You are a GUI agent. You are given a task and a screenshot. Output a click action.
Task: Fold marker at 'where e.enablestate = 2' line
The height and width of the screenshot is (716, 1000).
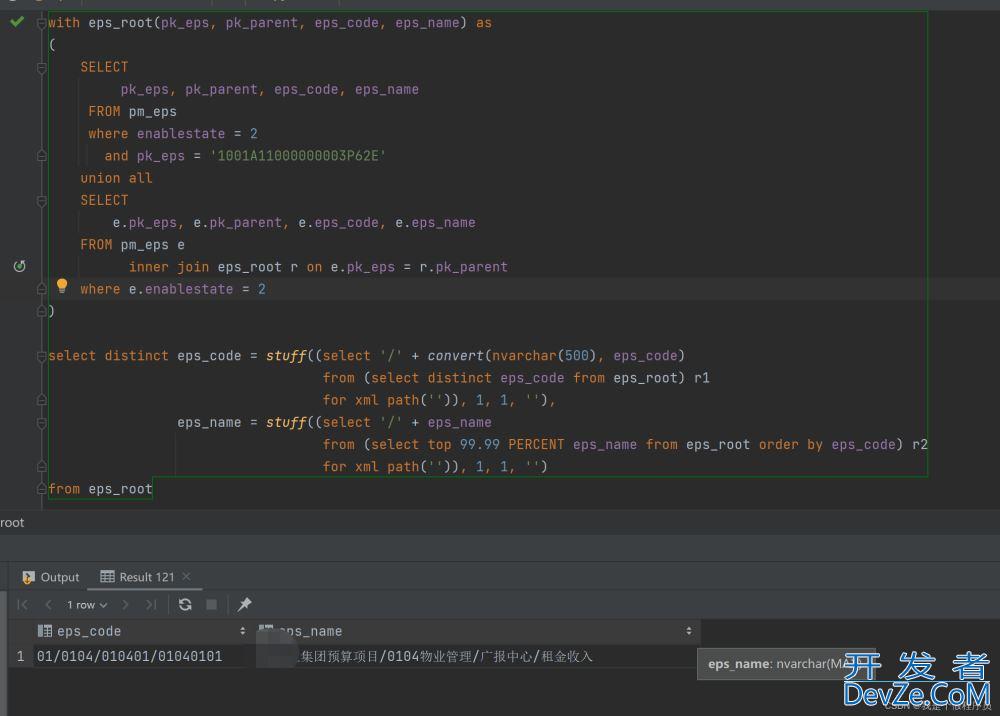(41, 289)
